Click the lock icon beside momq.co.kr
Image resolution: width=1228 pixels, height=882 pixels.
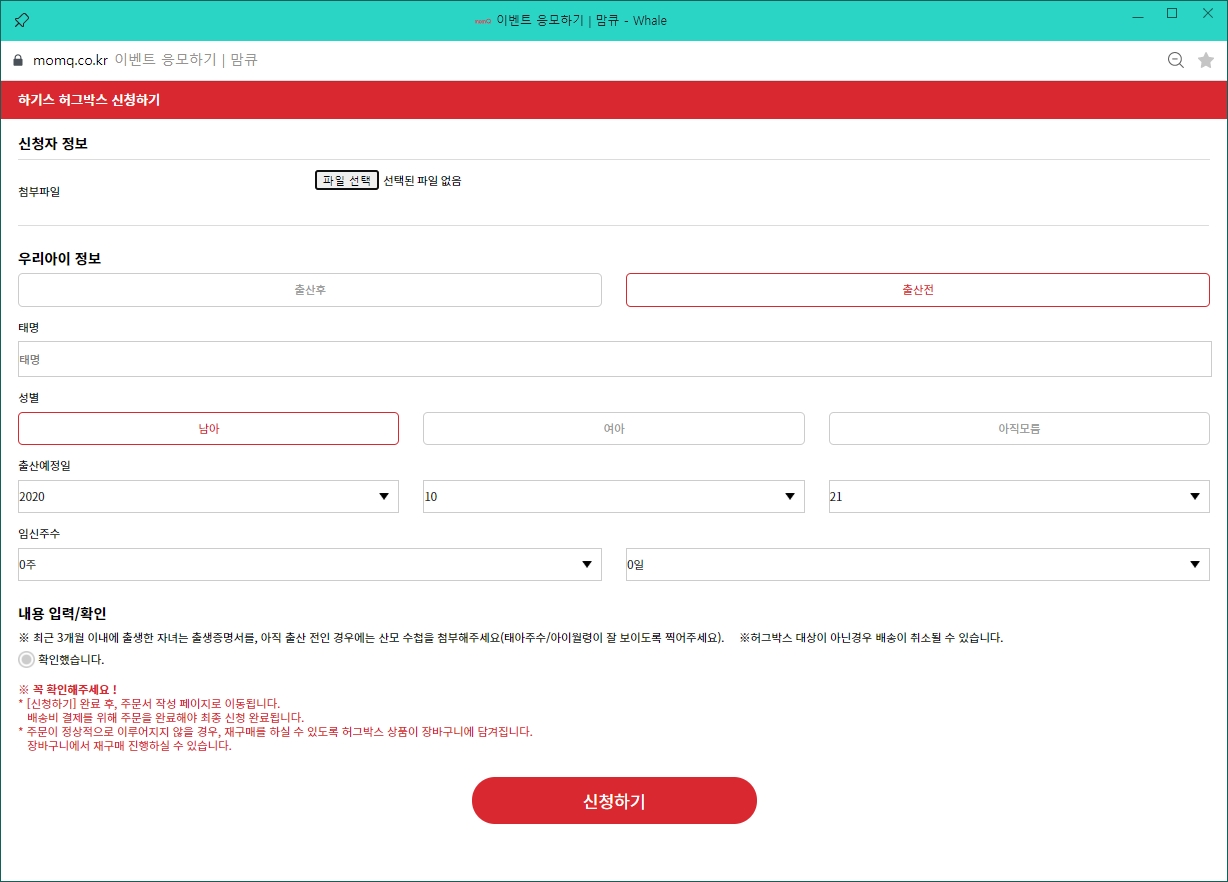[17, 60]
